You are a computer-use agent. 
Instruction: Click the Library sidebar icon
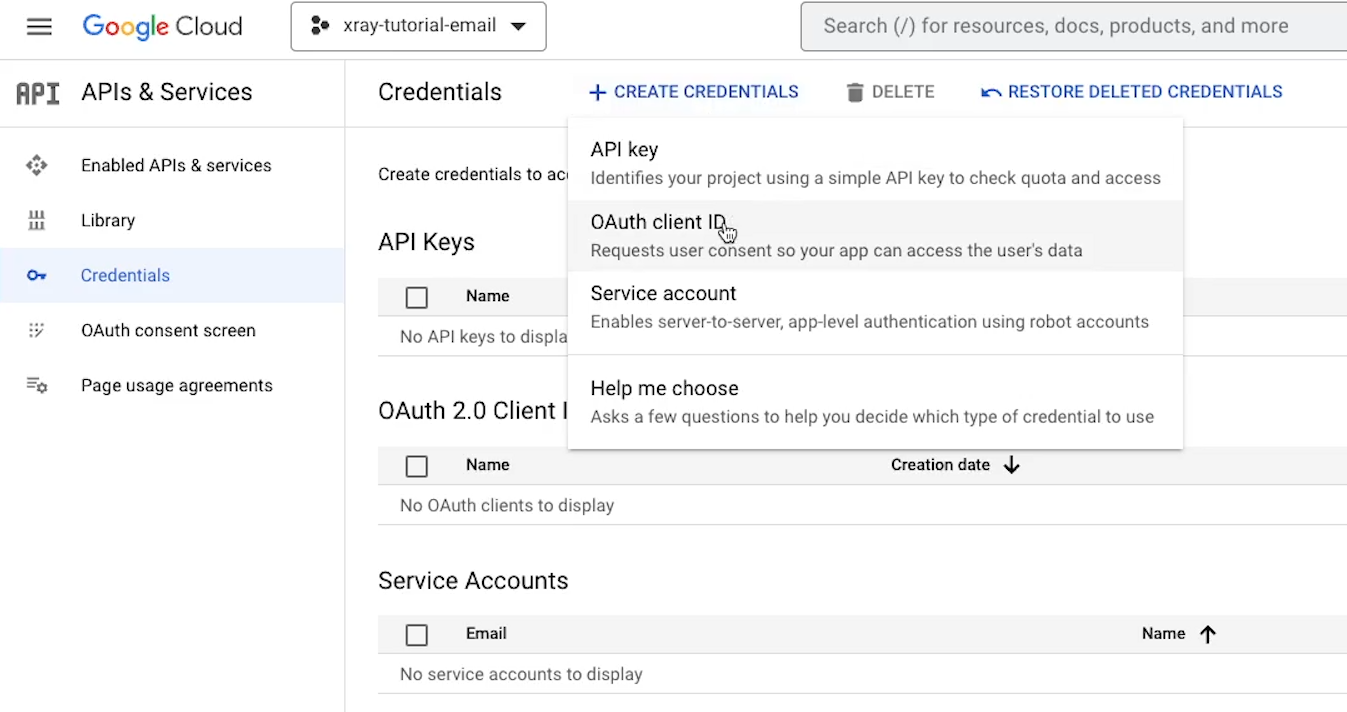click(x=37, y=220)
